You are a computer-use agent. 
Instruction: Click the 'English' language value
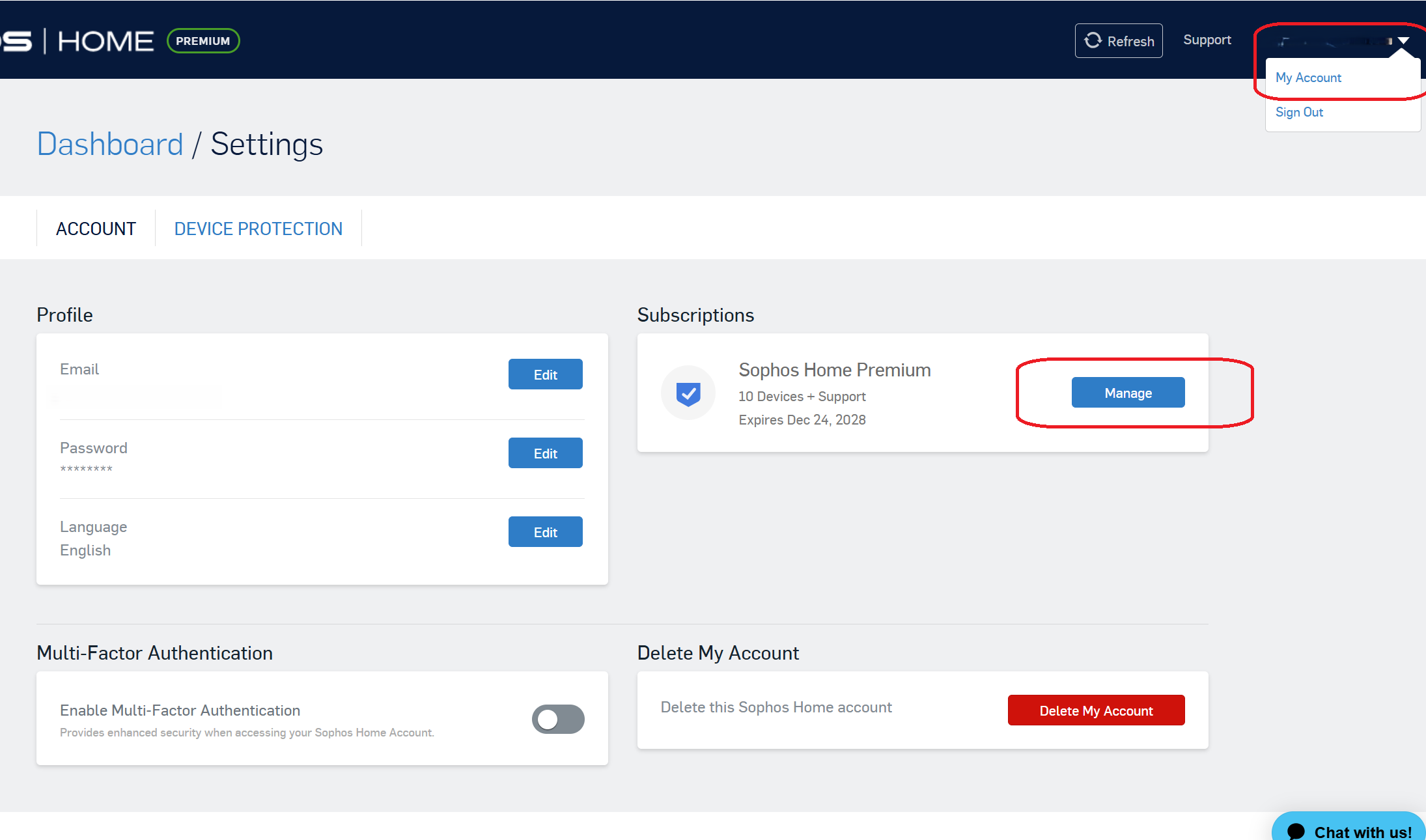click(85, 550)
